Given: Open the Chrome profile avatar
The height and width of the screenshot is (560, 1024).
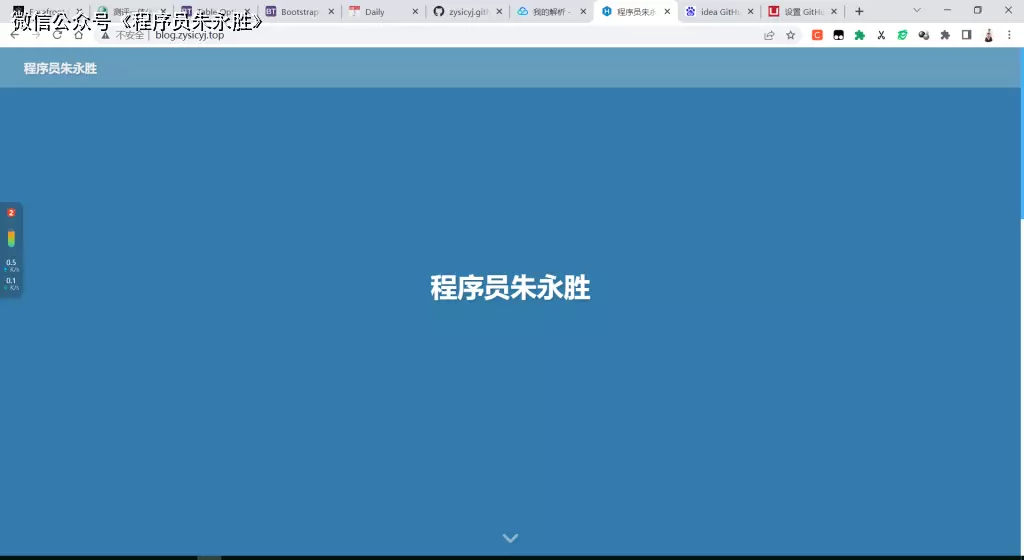Looking at the screenshot, I should point(988,35).
